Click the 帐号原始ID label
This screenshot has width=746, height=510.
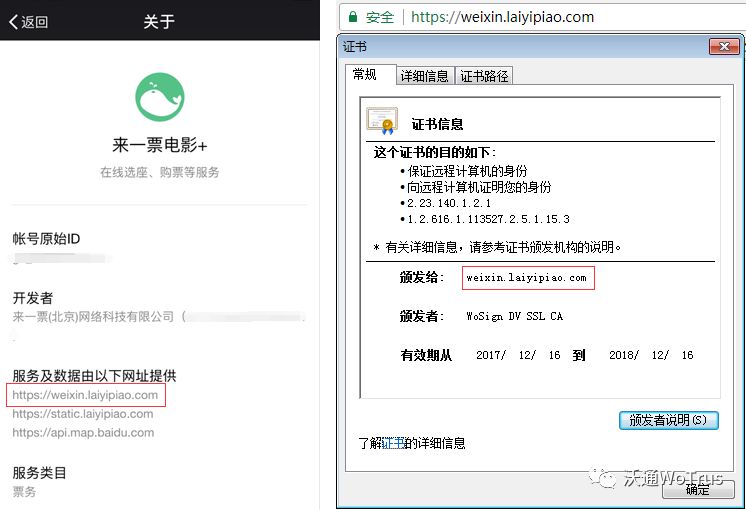[46, 238]
